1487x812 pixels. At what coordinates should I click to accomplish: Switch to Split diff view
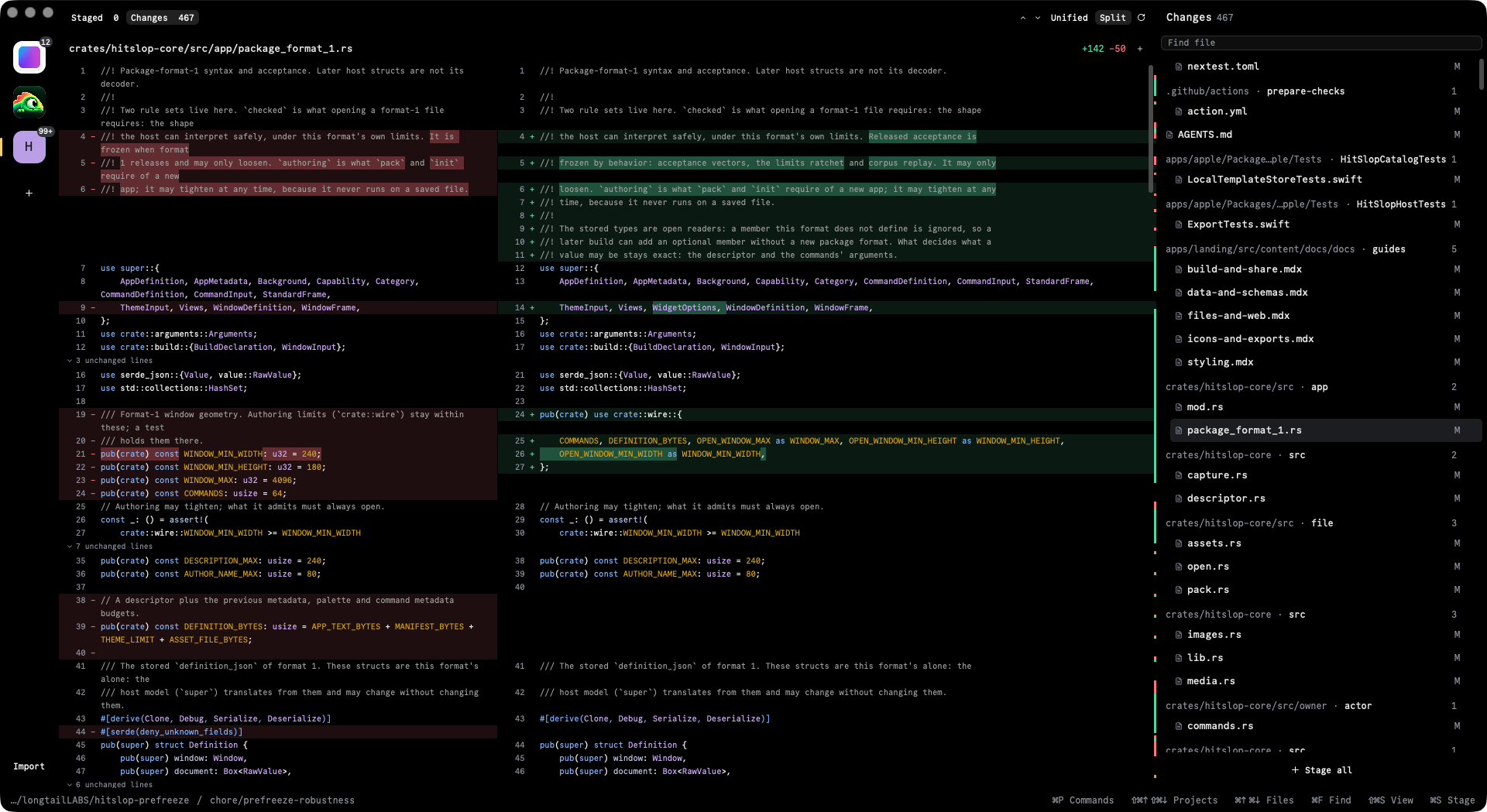(x=1112, y=18)
